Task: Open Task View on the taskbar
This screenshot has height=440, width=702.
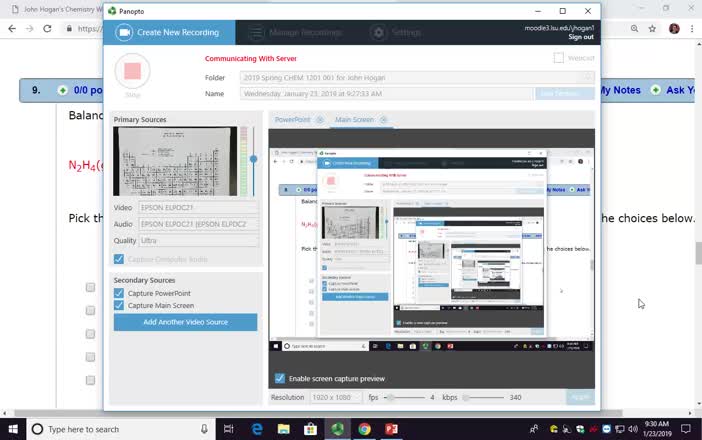Action: coord(229,429)
